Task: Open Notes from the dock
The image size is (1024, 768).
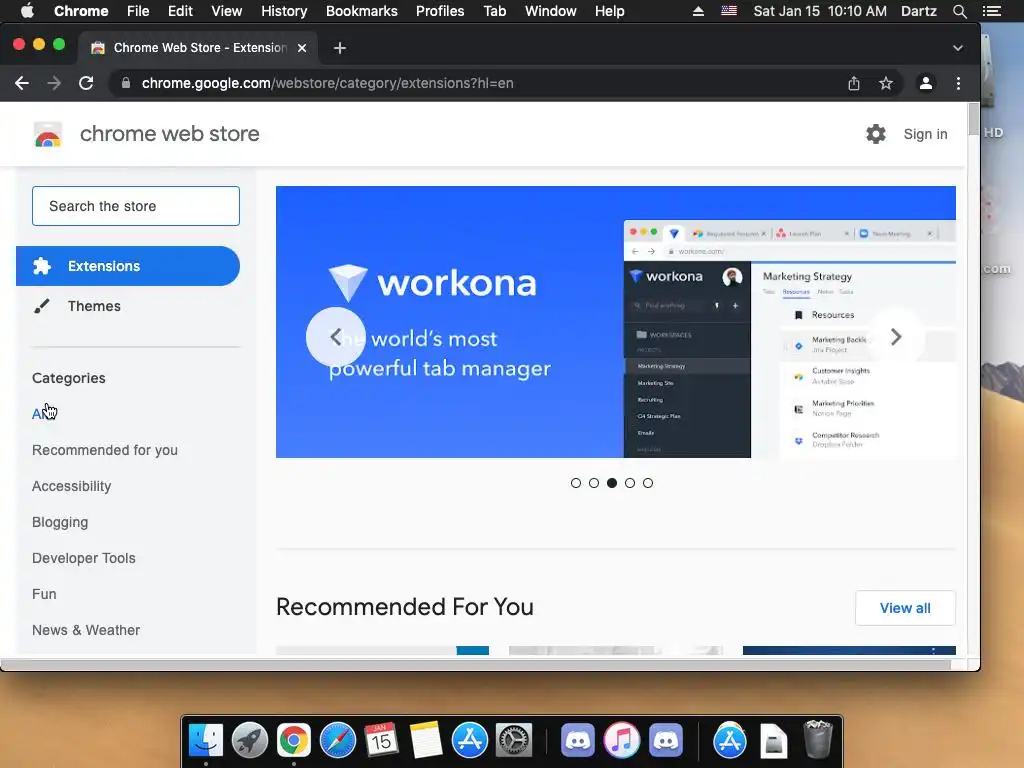Action: point(426,740)
